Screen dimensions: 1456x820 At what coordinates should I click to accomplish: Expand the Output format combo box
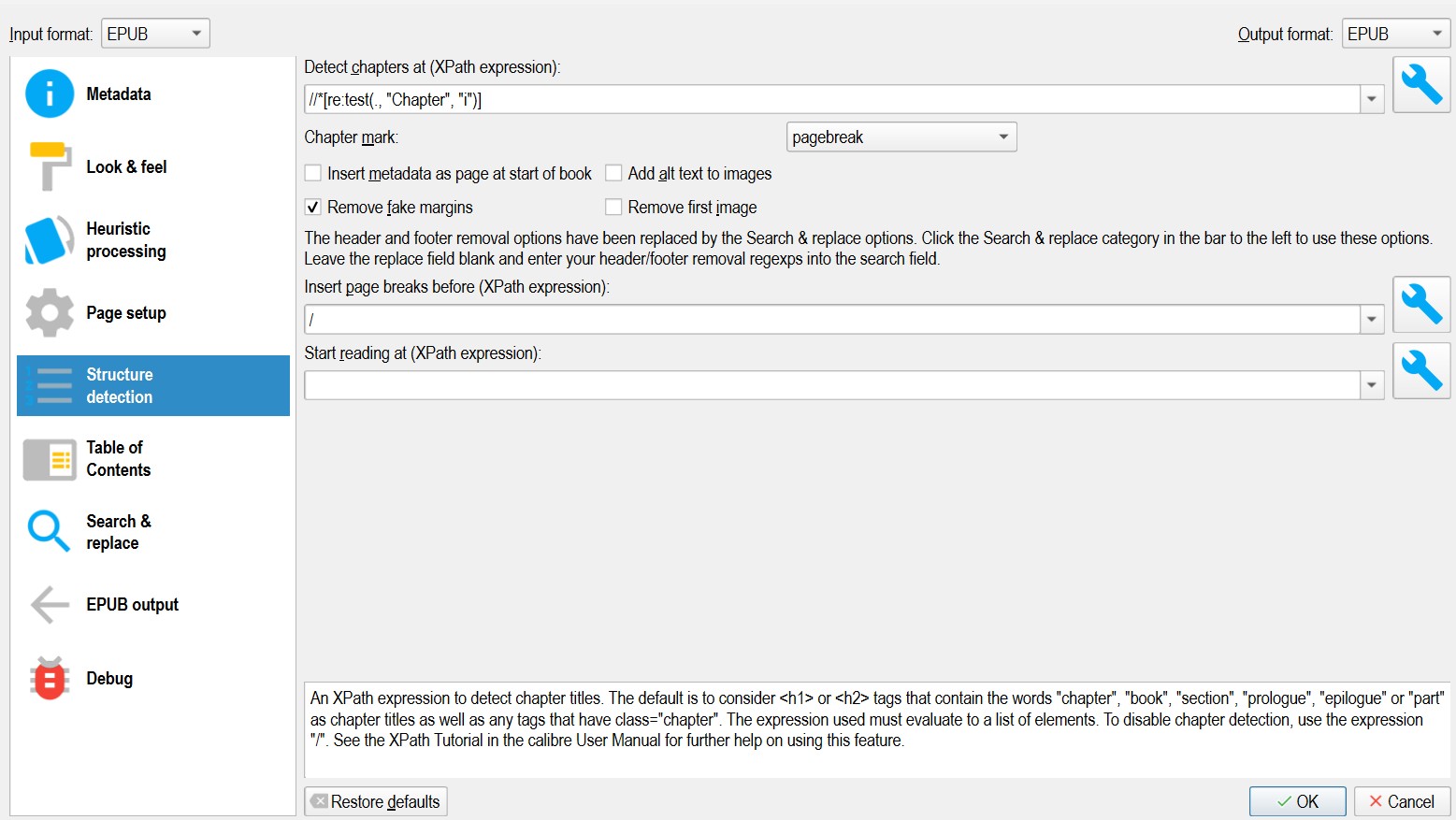(x=1395, y=34)
